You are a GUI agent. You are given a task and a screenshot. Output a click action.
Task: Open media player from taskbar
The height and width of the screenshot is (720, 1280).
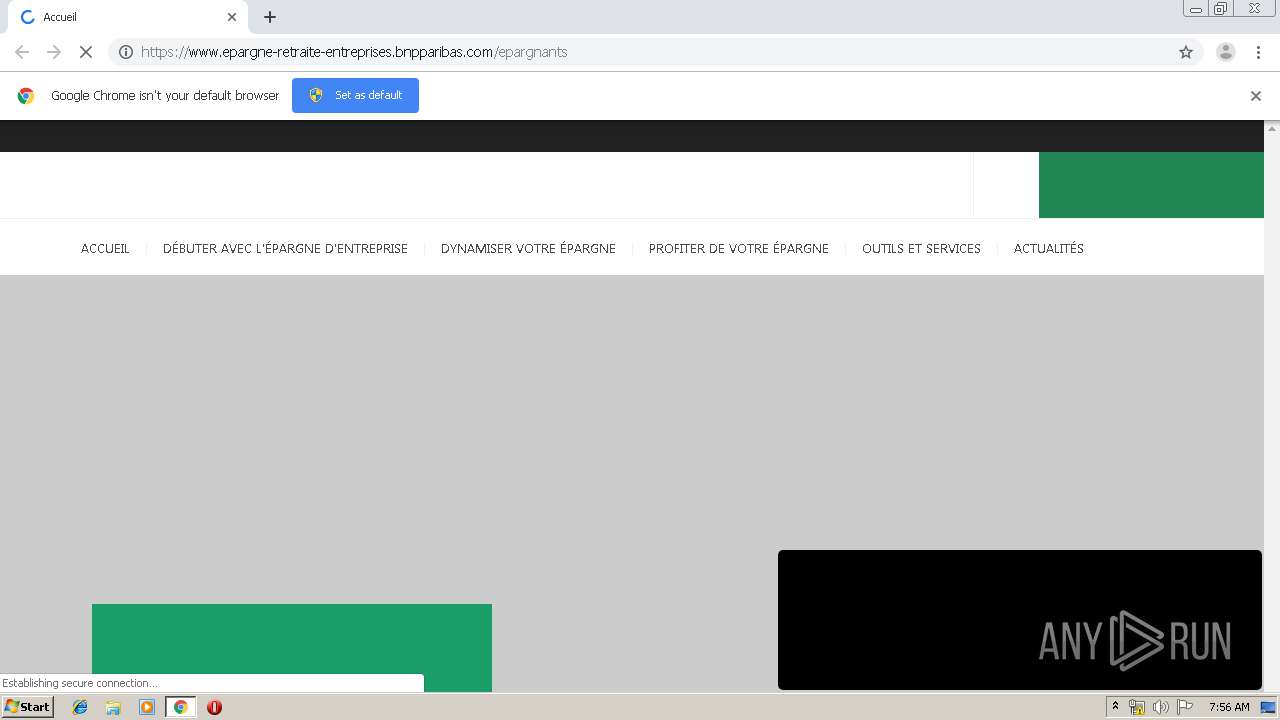pos(147,707)
